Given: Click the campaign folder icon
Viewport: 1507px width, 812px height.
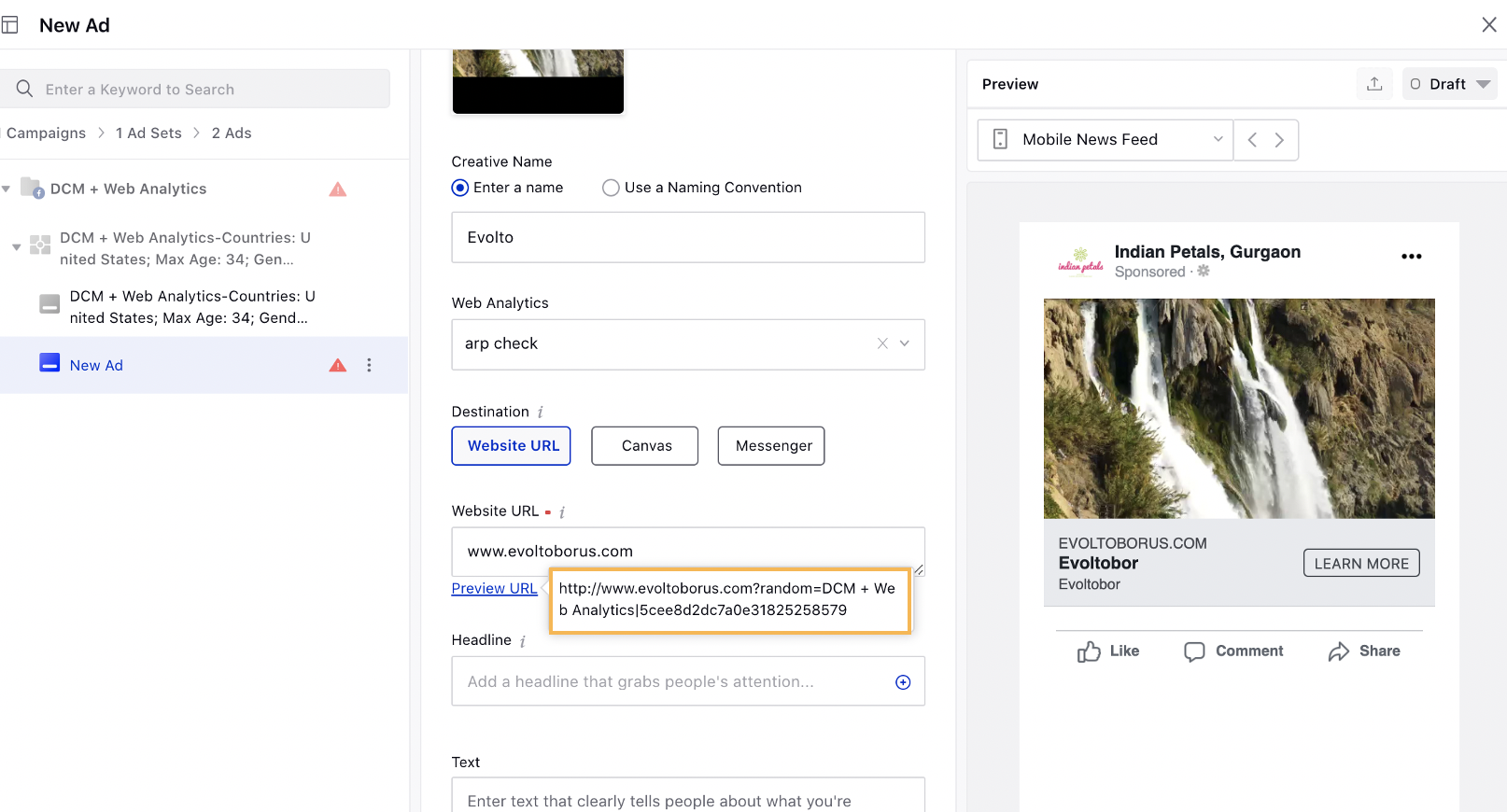Looking at the screenshot, I should [33, 189].
